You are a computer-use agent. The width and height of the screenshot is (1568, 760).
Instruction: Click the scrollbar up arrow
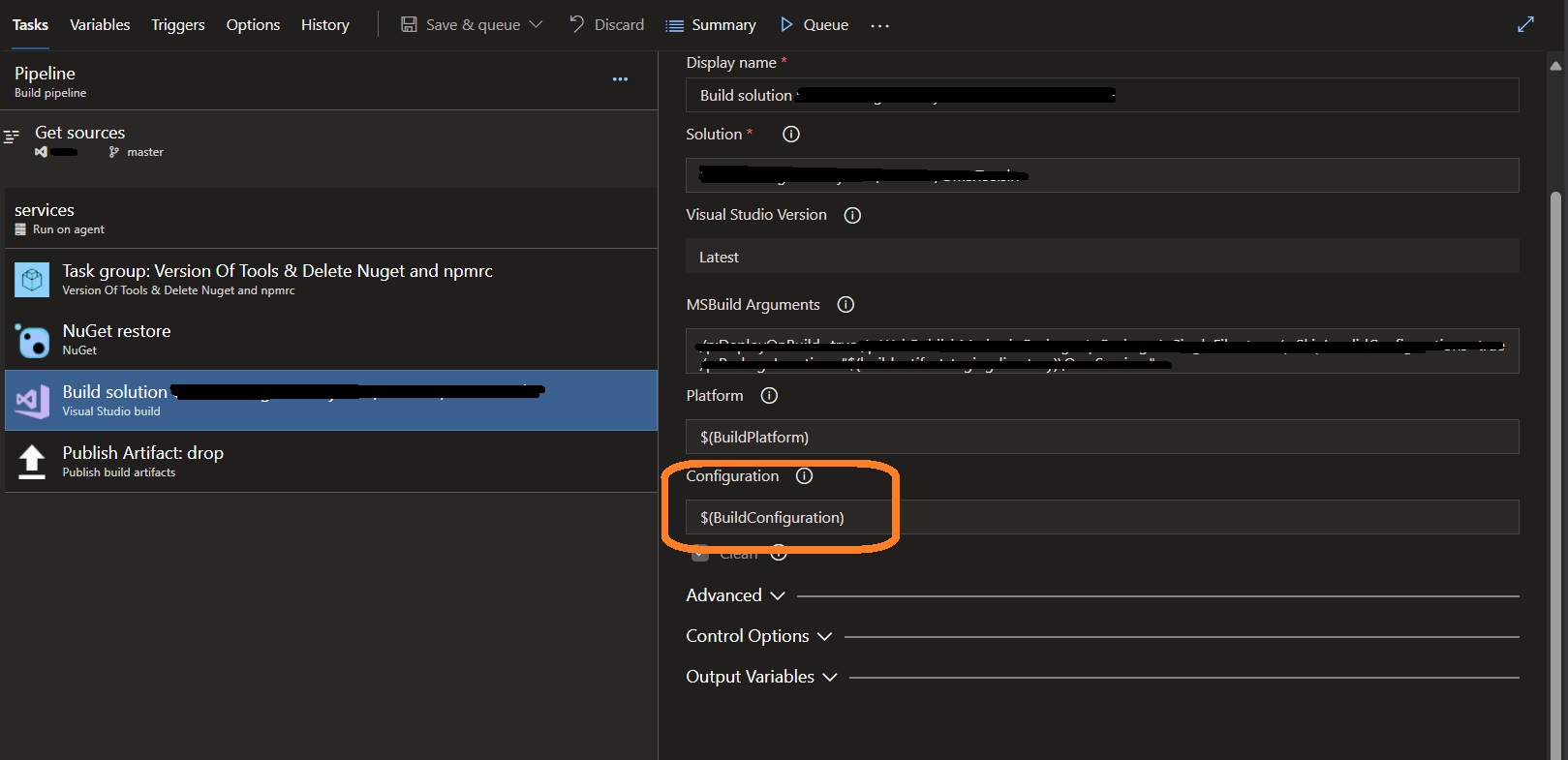(1555, 66)
